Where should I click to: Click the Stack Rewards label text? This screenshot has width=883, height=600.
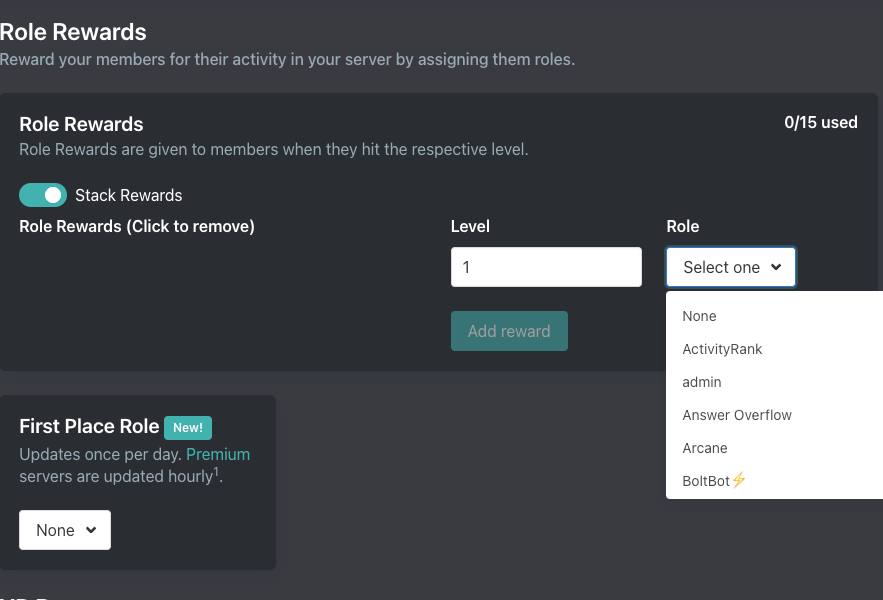(128, 196)
